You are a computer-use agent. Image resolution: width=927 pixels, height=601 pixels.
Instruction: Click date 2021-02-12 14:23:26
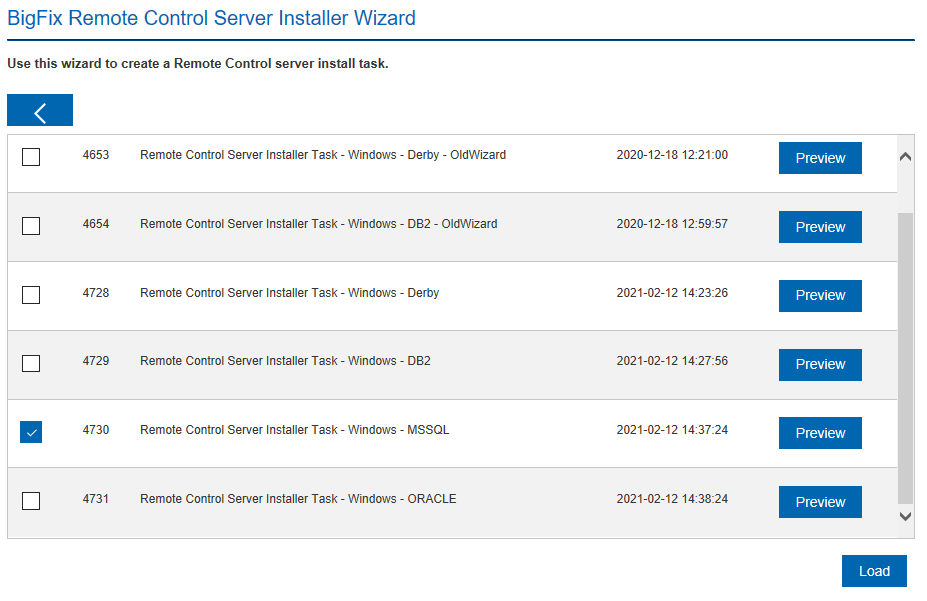[x=672, y=293]
